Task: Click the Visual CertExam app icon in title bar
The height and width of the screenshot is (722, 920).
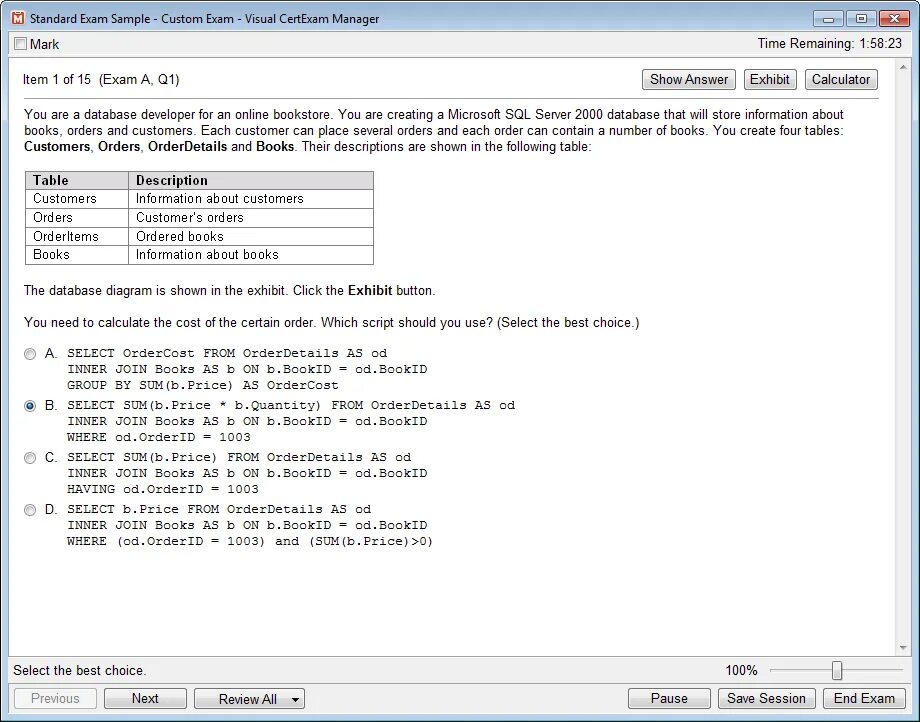Action: tap(18, 18)
